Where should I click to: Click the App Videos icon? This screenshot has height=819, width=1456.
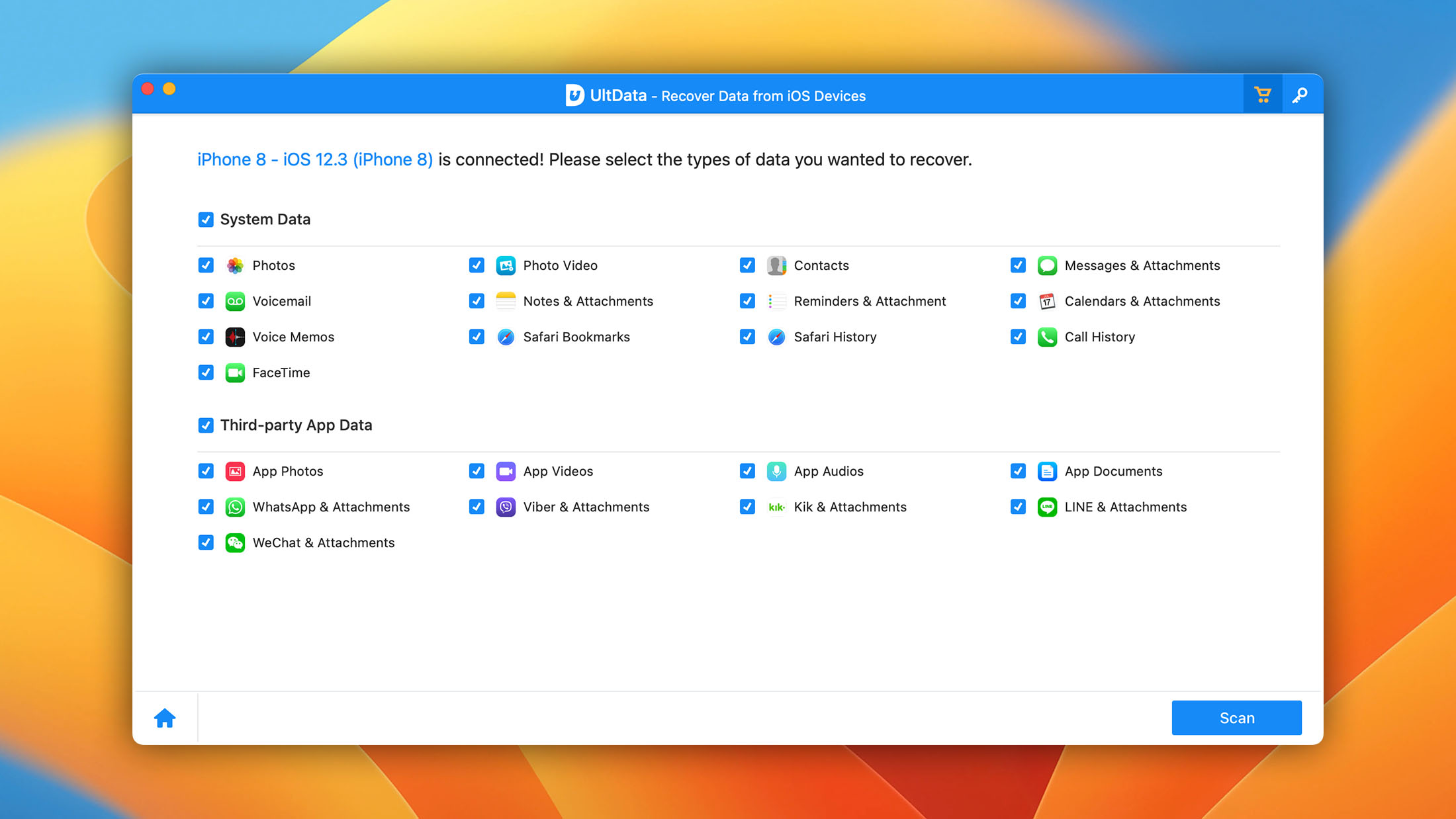(506, 471)
